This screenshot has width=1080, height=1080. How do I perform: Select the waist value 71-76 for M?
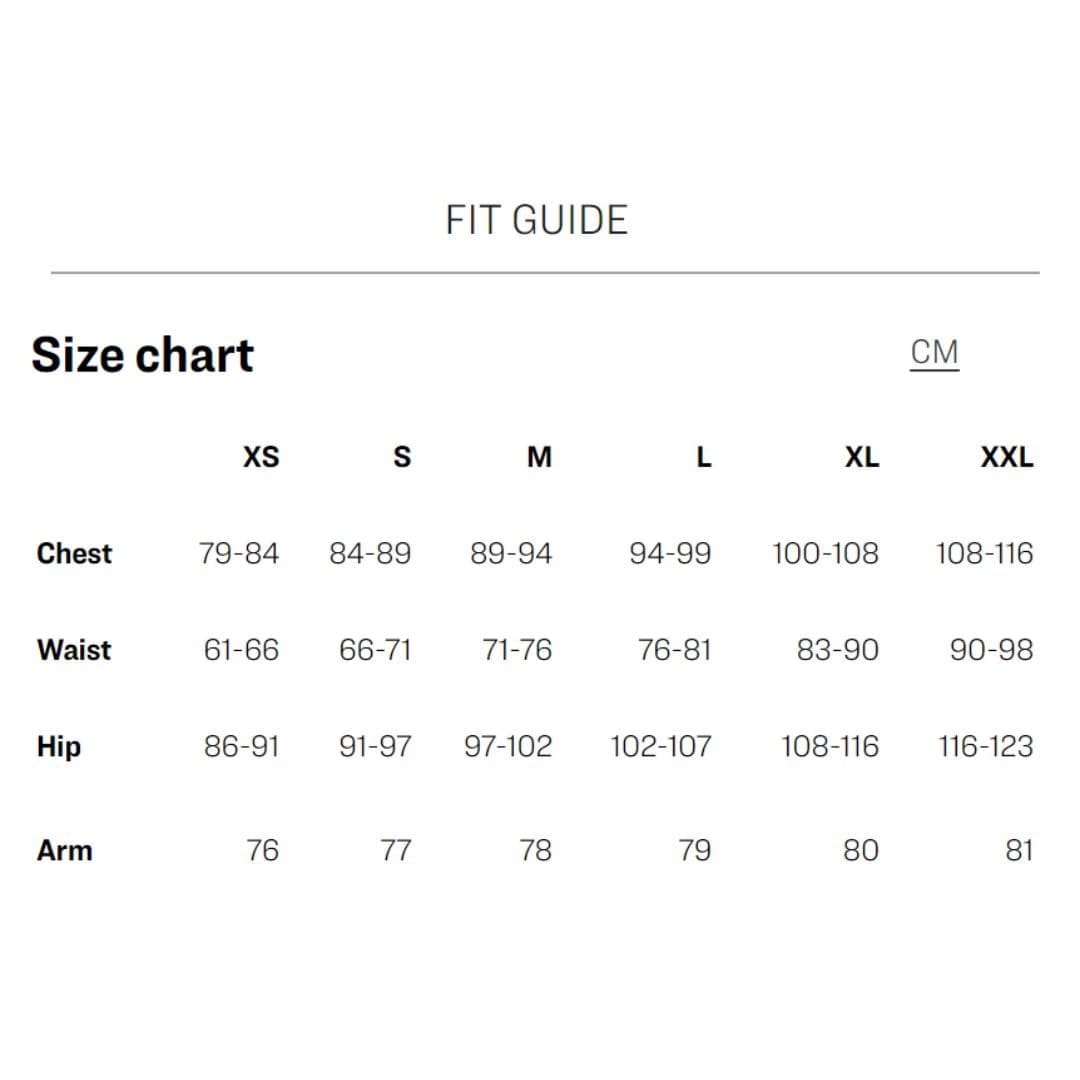[516, 650]
